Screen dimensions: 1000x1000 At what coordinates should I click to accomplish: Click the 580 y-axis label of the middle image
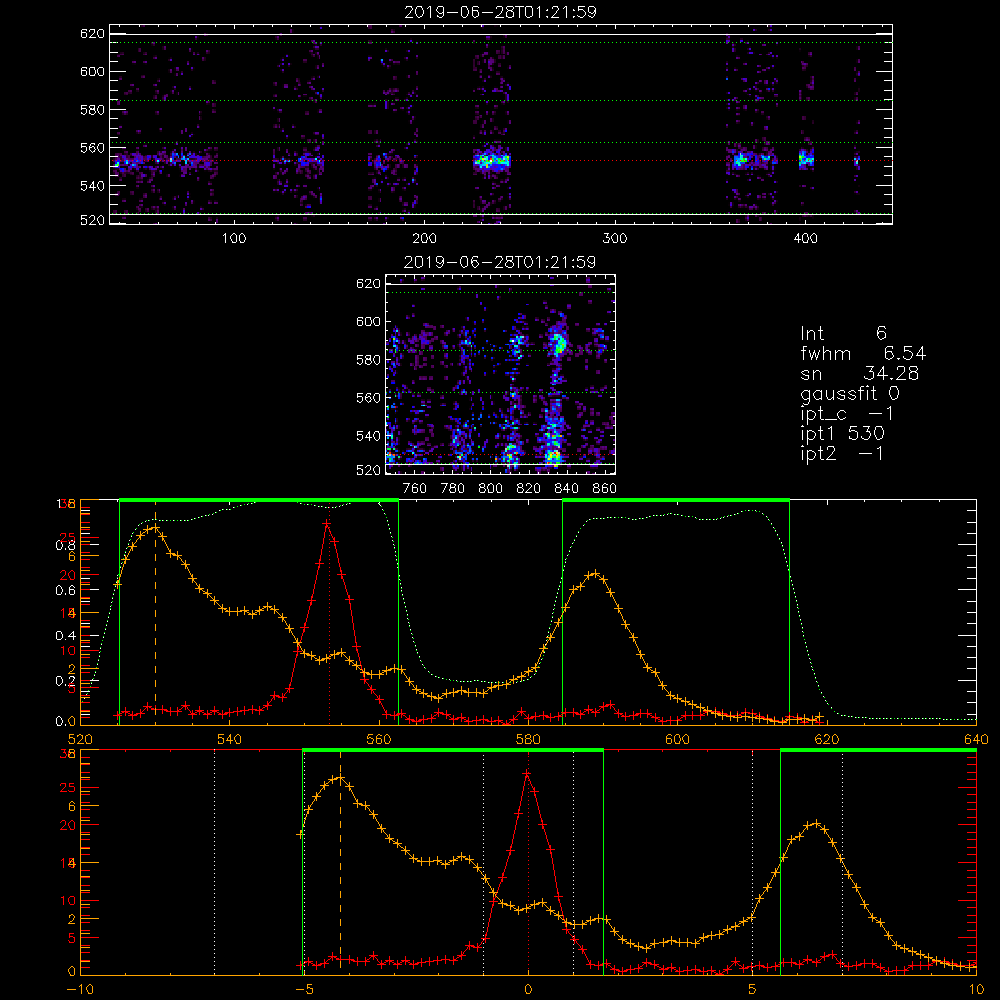pos(368,360)
